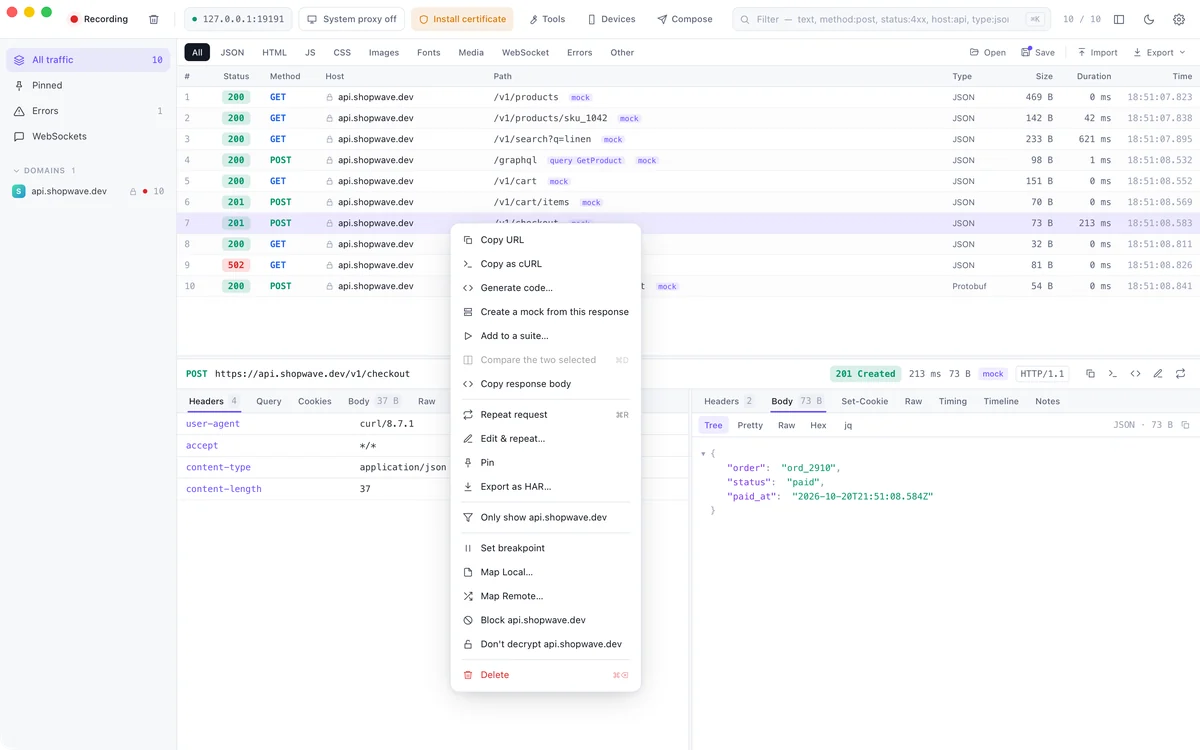This screenshot has height=750, width=1200.
Task: Open WebSockets in sidebar
Action: pos(88,136)
